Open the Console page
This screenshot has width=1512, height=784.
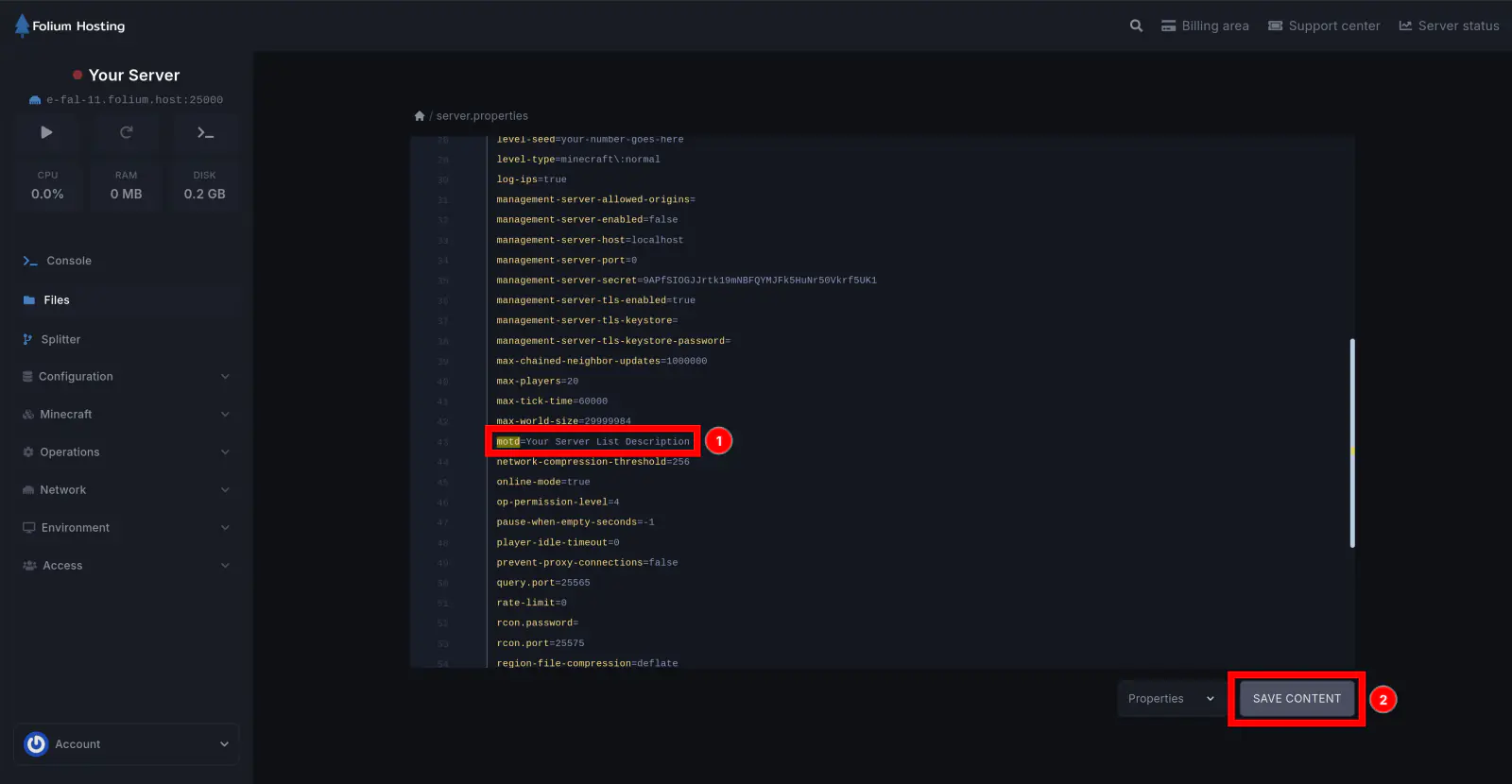(69, 261)
